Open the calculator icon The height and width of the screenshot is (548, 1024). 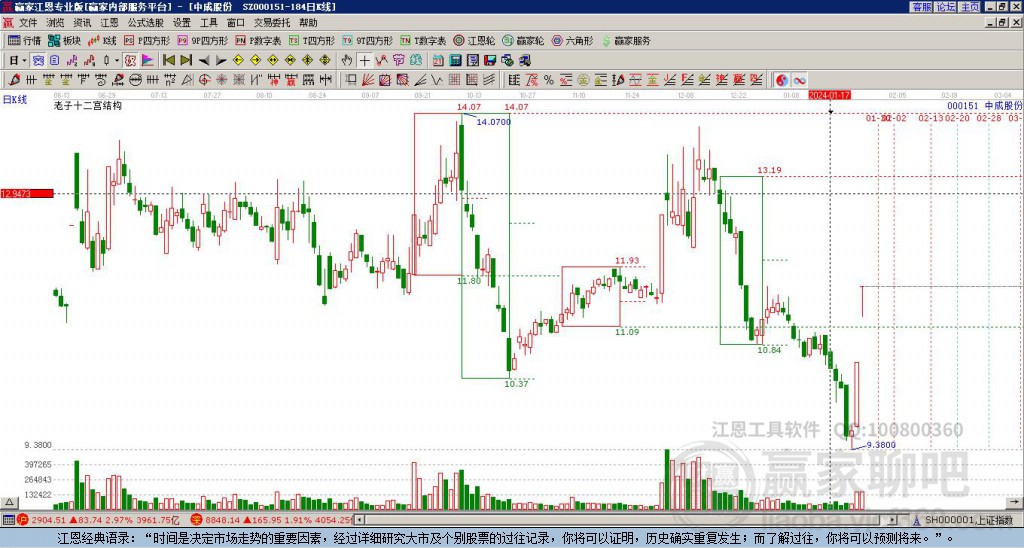coord(455,60)
